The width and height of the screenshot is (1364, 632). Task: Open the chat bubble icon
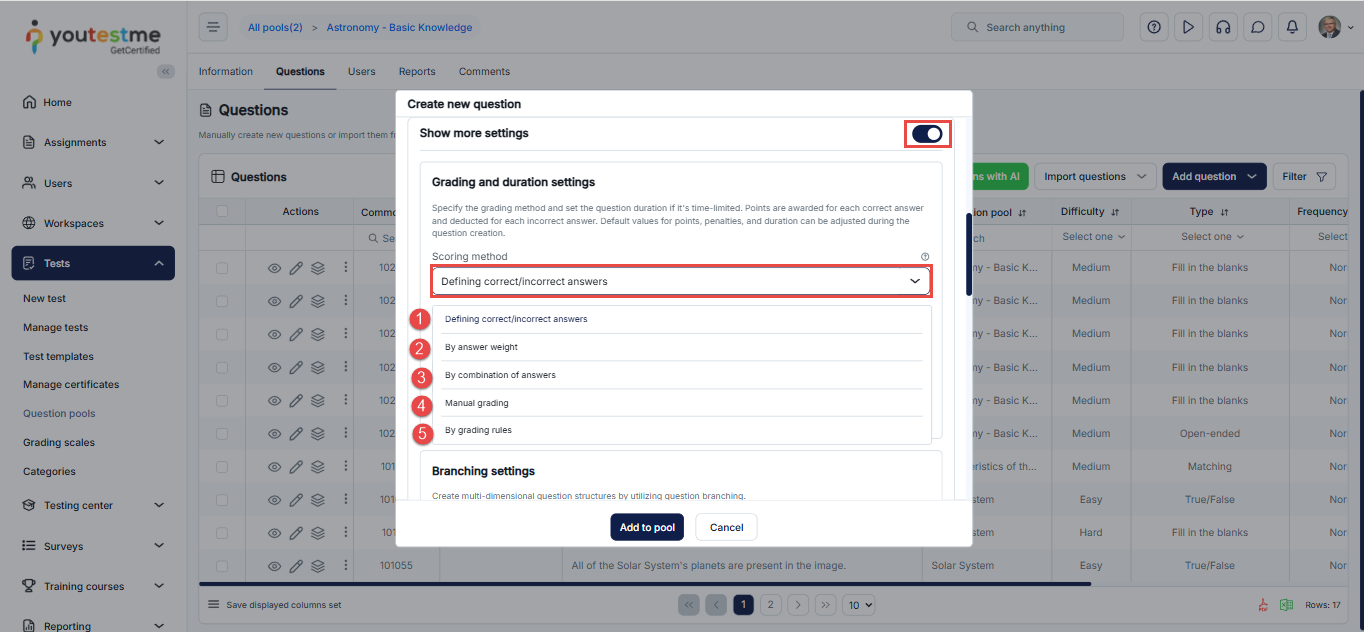click(1257, 27)
